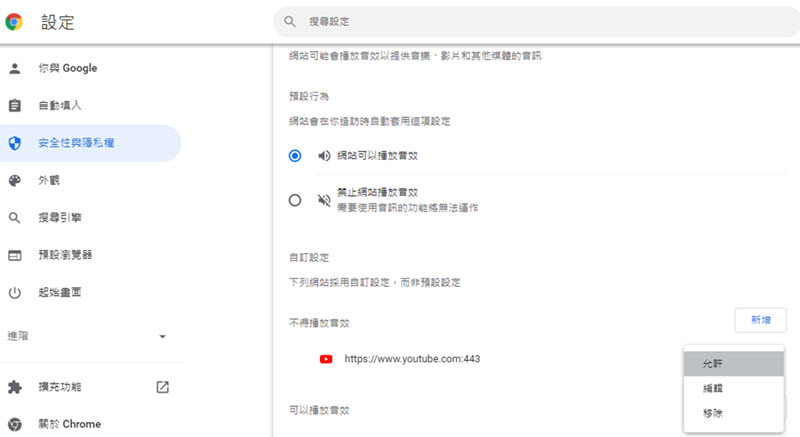The height and width of the screenshot is (437, 800).
Task: Click the Chrome icon for 關於 Chrome
Action: 15,424
